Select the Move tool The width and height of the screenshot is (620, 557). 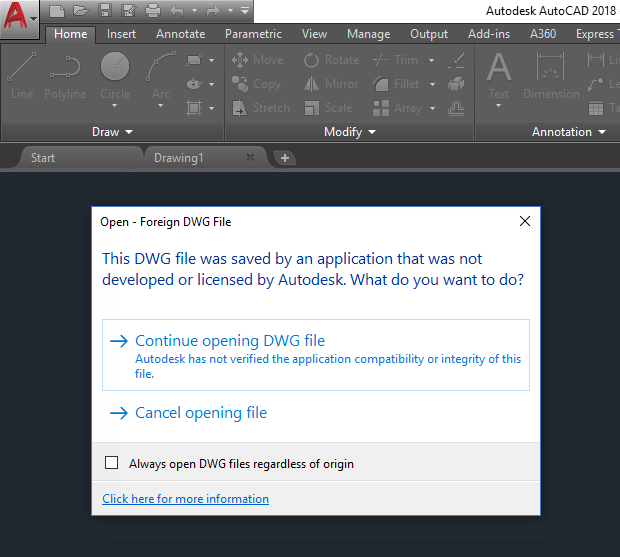click(257, 60)
